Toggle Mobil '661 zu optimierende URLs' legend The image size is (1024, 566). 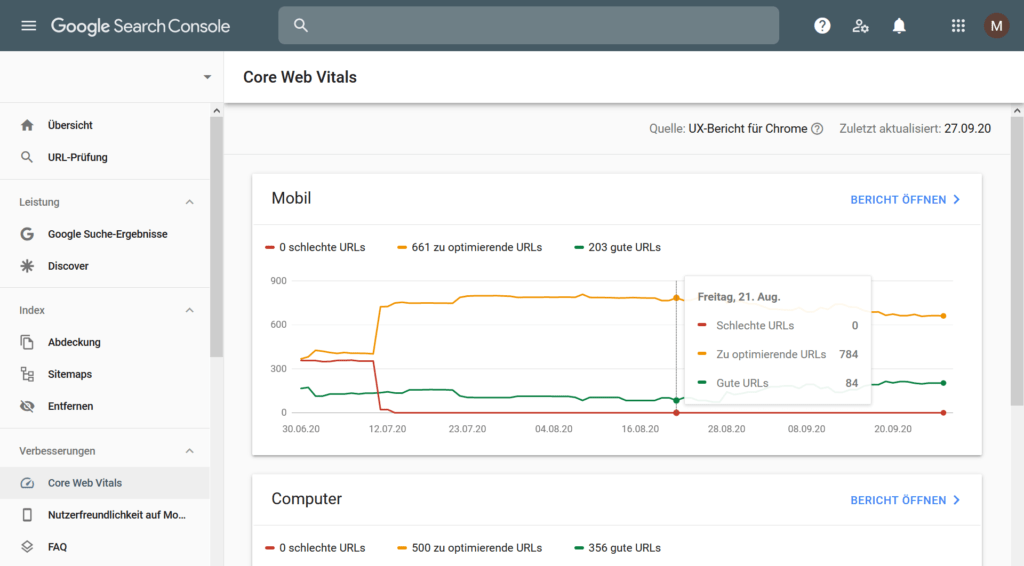point(470,247)
